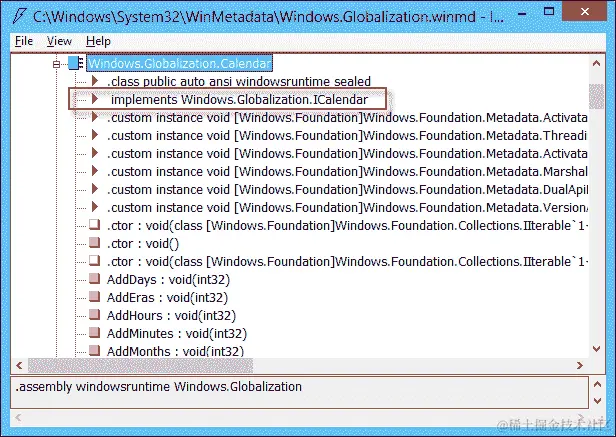Select the .custom instance row ending in Metadata.DualApi
616x437 pixels.
pyautogui.click(x=347, y=190)
